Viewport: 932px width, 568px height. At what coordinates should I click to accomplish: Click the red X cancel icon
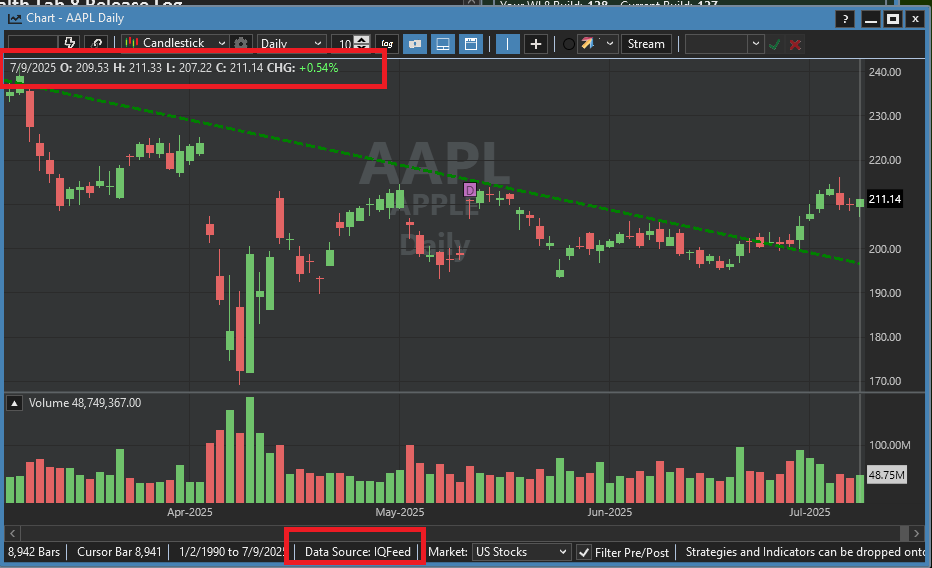795,45
